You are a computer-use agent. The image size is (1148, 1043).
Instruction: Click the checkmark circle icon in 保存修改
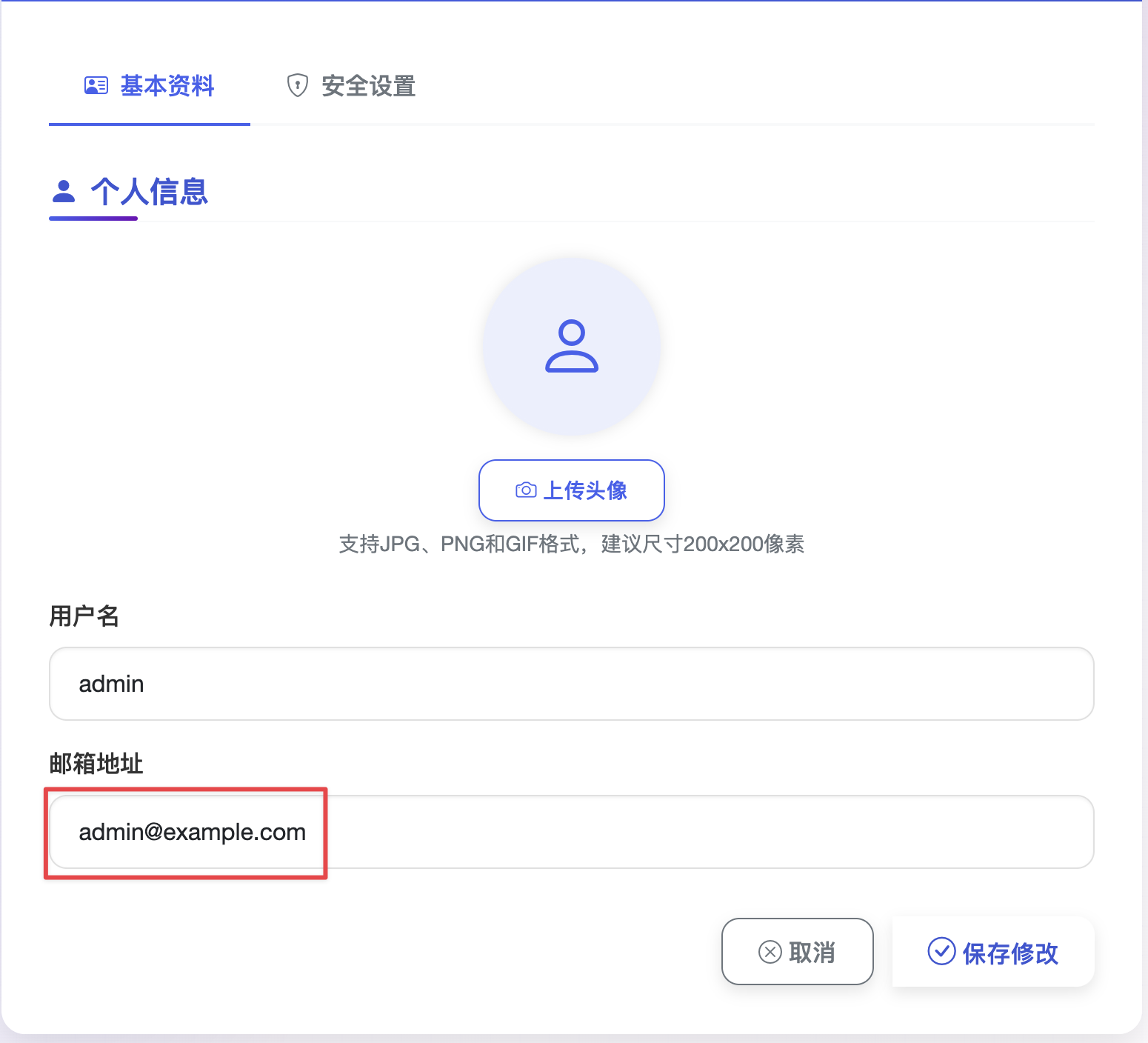[x=941, y=951]
